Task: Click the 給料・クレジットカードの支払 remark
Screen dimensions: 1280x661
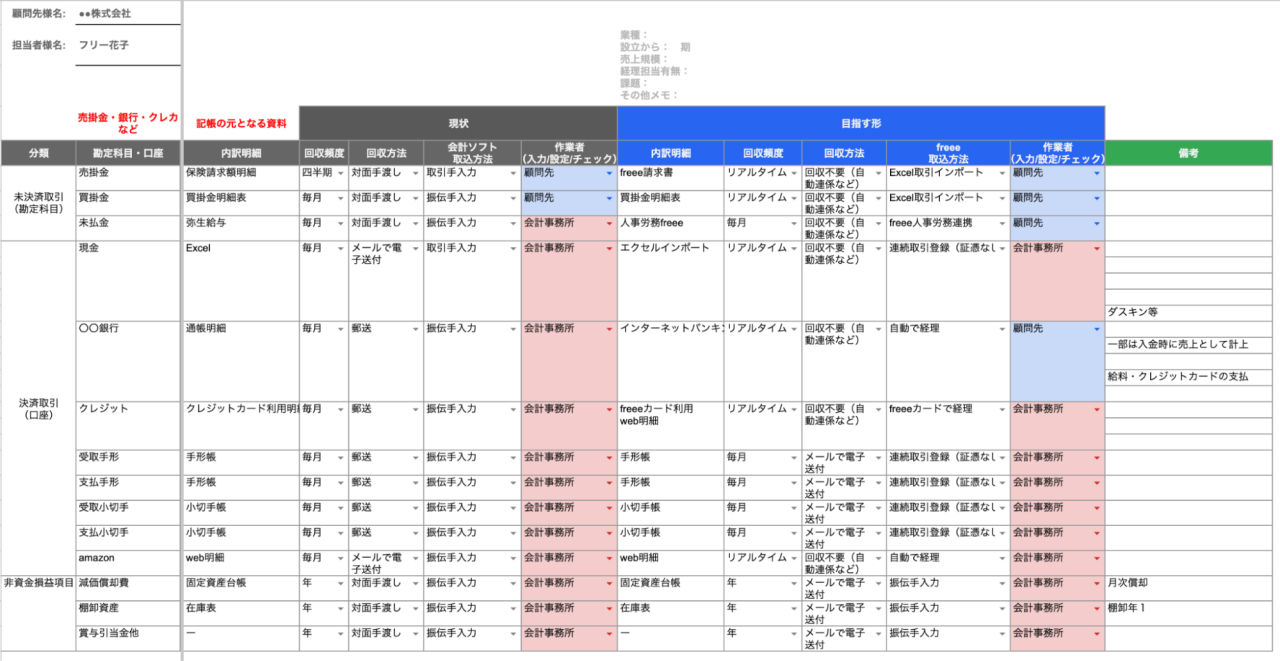Action: click(x=1189, y=377)
